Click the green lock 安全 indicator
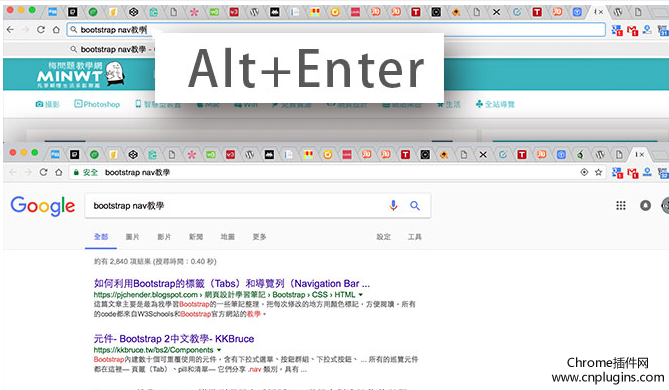Image resolution: width=669 pixels, height=390 pixels. pos(85,172)
